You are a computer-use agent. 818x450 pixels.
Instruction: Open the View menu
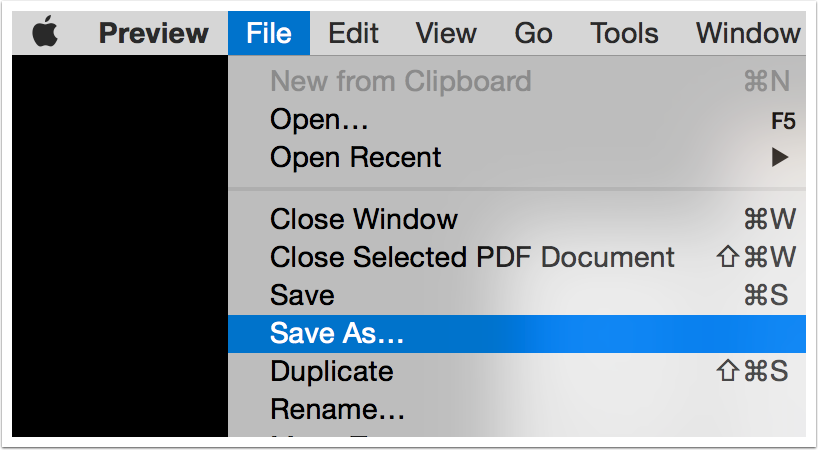pyautogui.click(x=446, y=34)
